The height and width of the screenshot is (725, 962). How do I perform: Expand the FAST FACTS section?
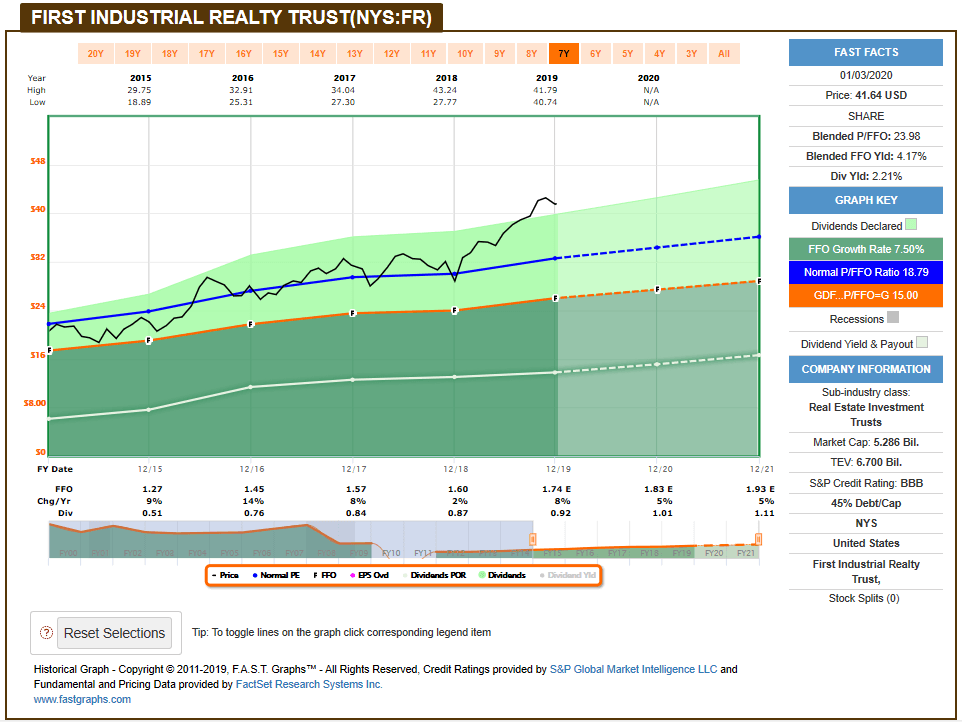click(x=865, y=52)
